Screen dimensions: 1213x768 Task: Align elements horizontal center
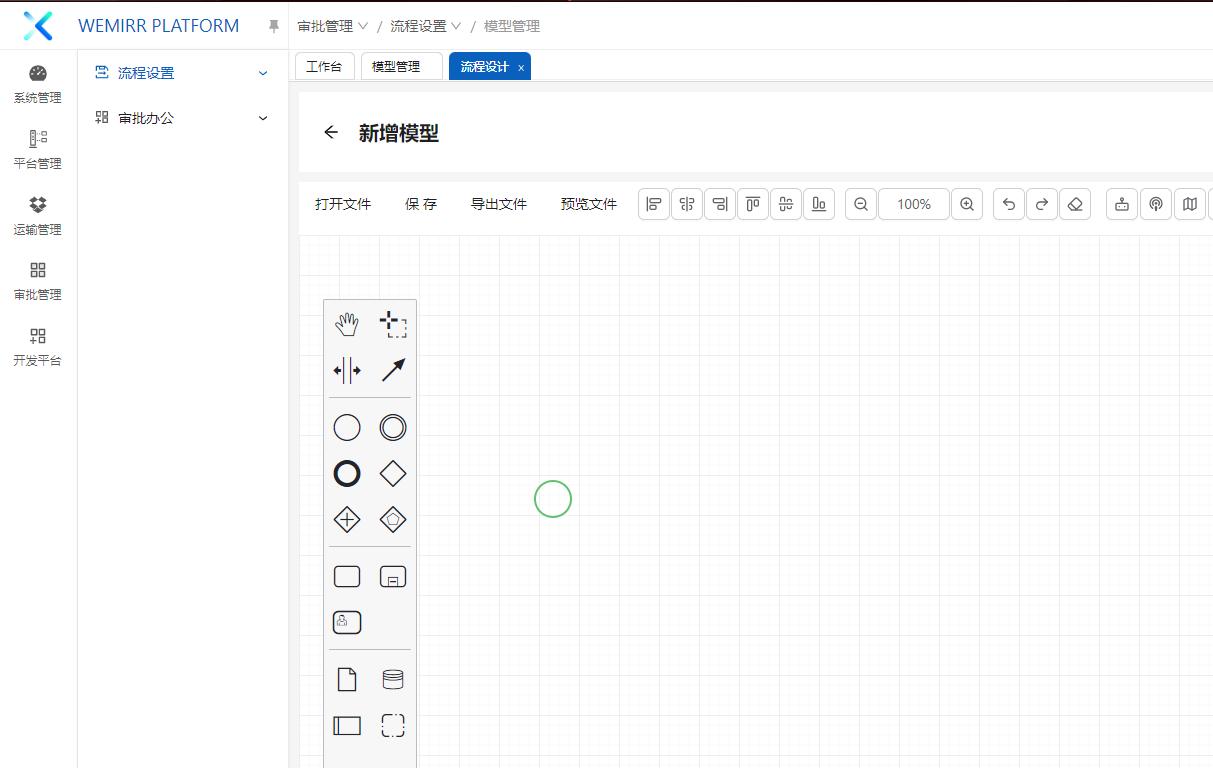tap(687, 204)
